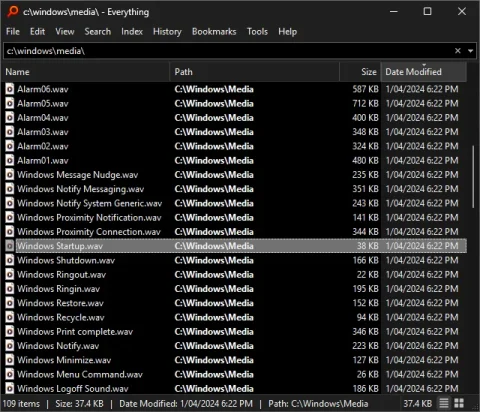Image resolution: width=480 pixels, height=412 pixels.
Task: Switch to thumbnails grid view icon
Action: coord(459,403)
